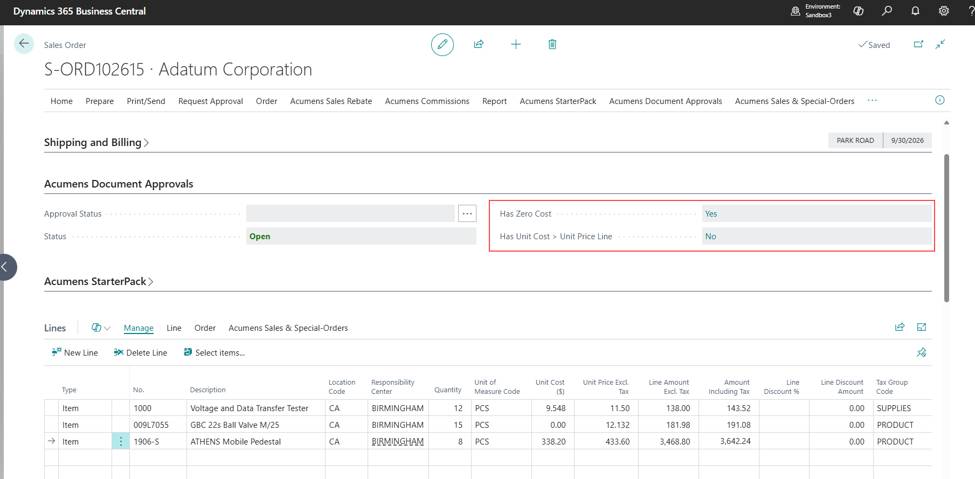Image resolution: width=975 pixels, height=479 pixels.
Task: Click Dynamics 365 Business Central title
Action: click(x=80, y=11)
